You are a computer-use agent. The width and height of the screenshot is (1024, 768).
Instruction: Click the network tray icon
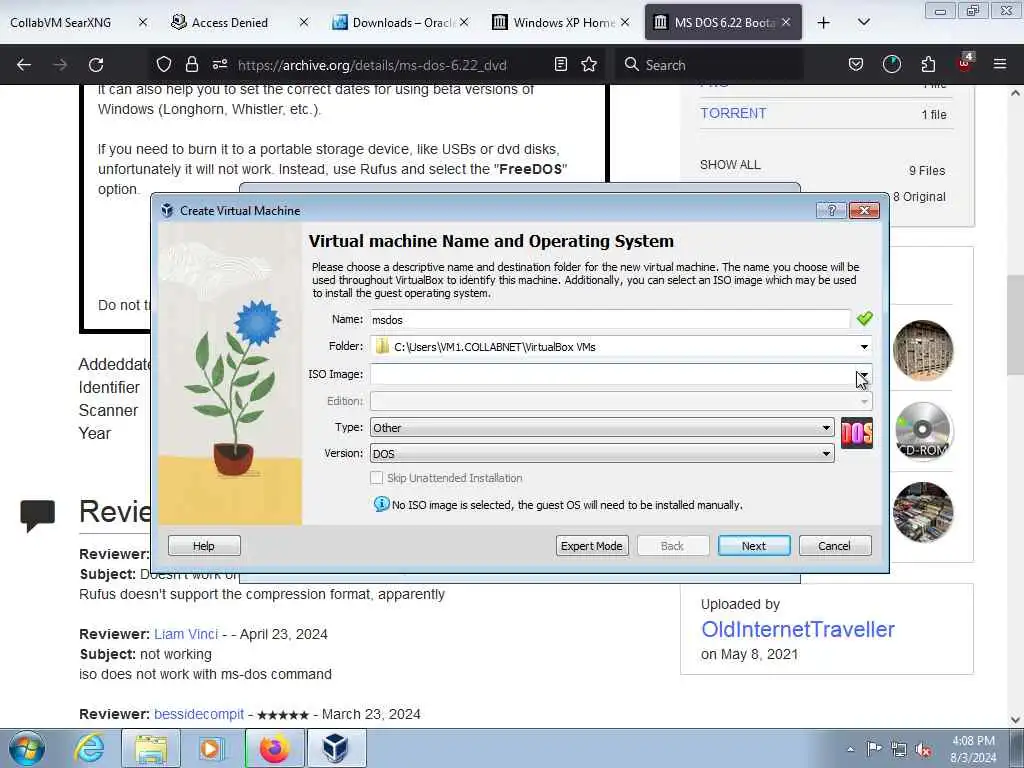[x=899, y=749]
